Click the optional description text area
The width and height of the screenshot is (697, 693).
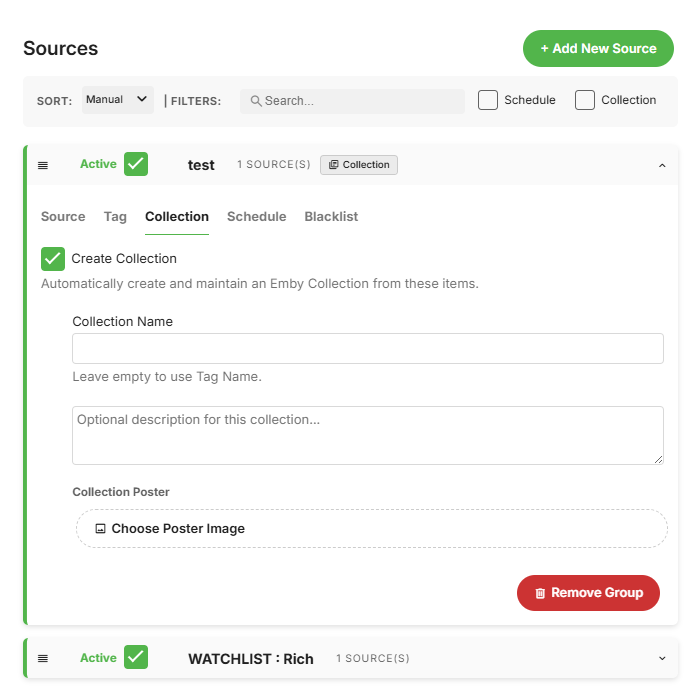[368, 435]
